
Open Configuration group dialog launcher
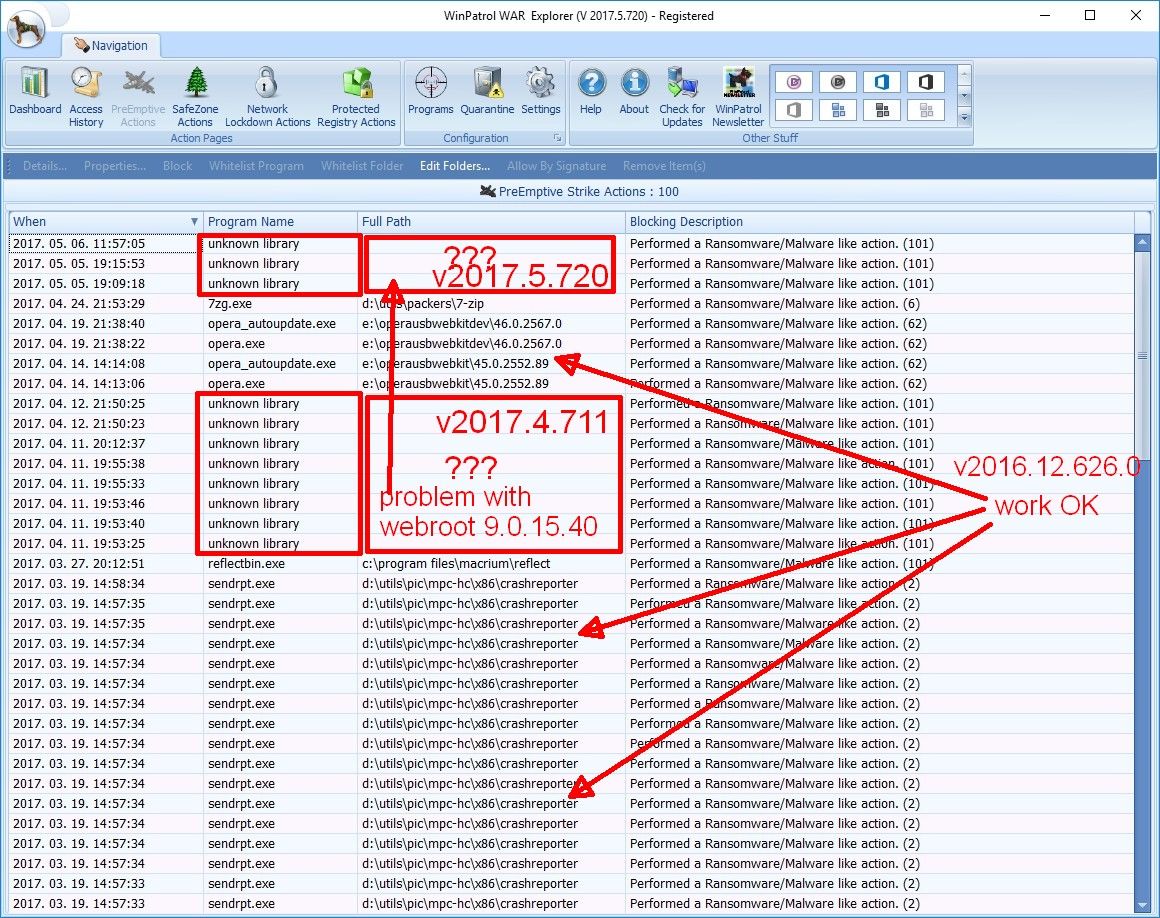(x=557, y=138)
